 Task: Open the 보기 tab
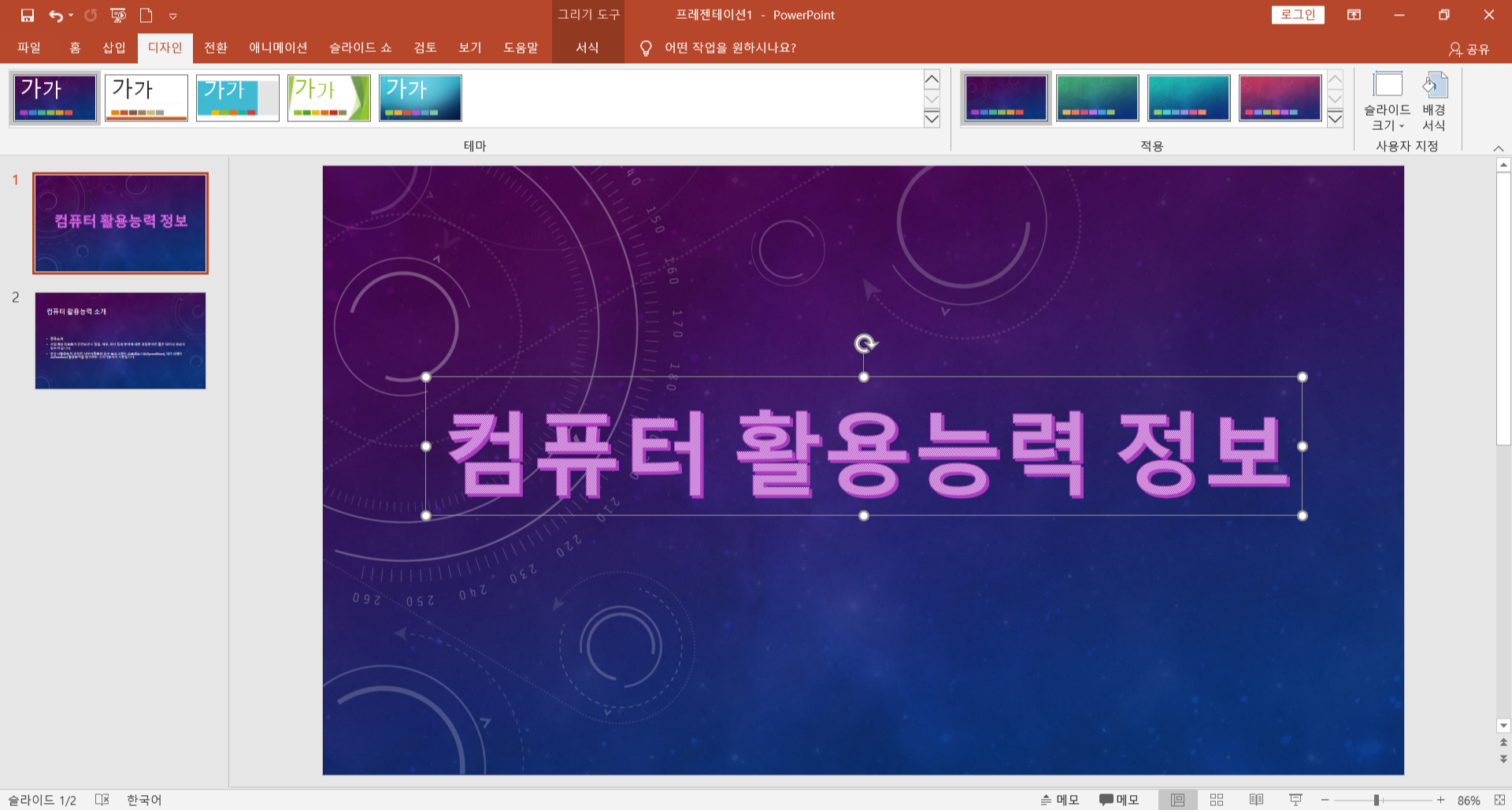470,48
